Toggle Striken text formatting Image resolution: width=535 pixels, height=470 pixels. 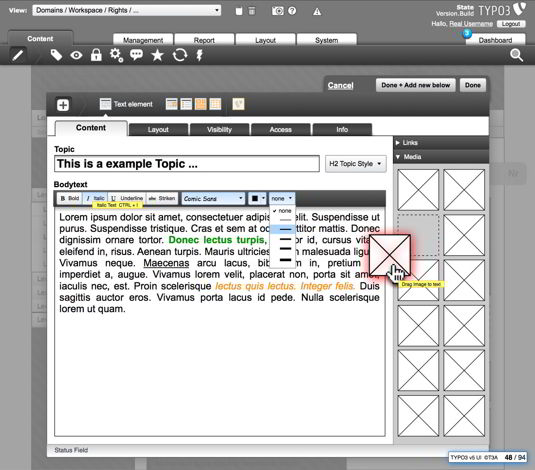click(x=162, y=198)
